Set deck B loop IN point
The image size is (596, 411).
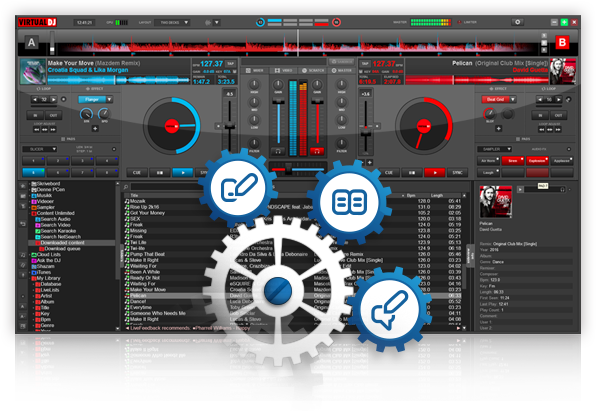pyautogui.click(x=540, y=115)
